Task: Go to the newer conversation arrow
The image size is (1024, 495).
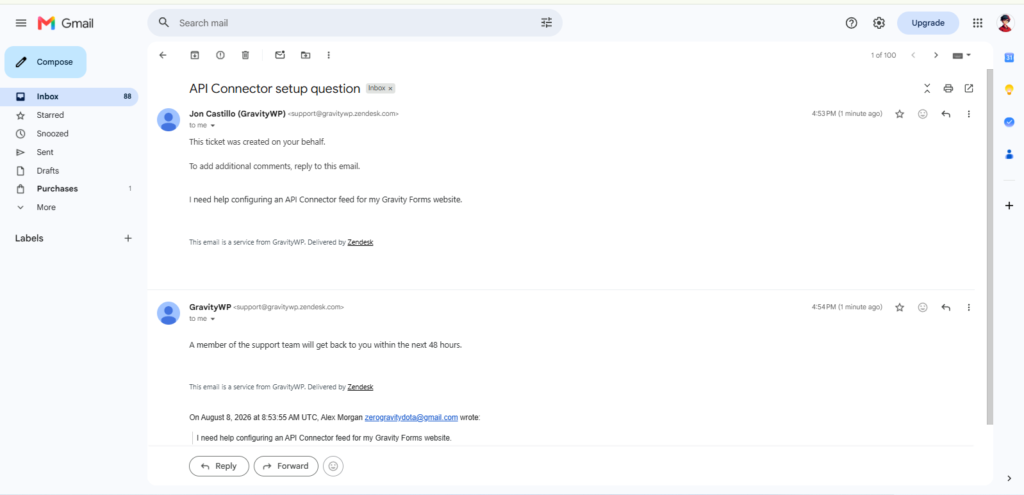Action: pyautogui.click(x=913, y=56)
